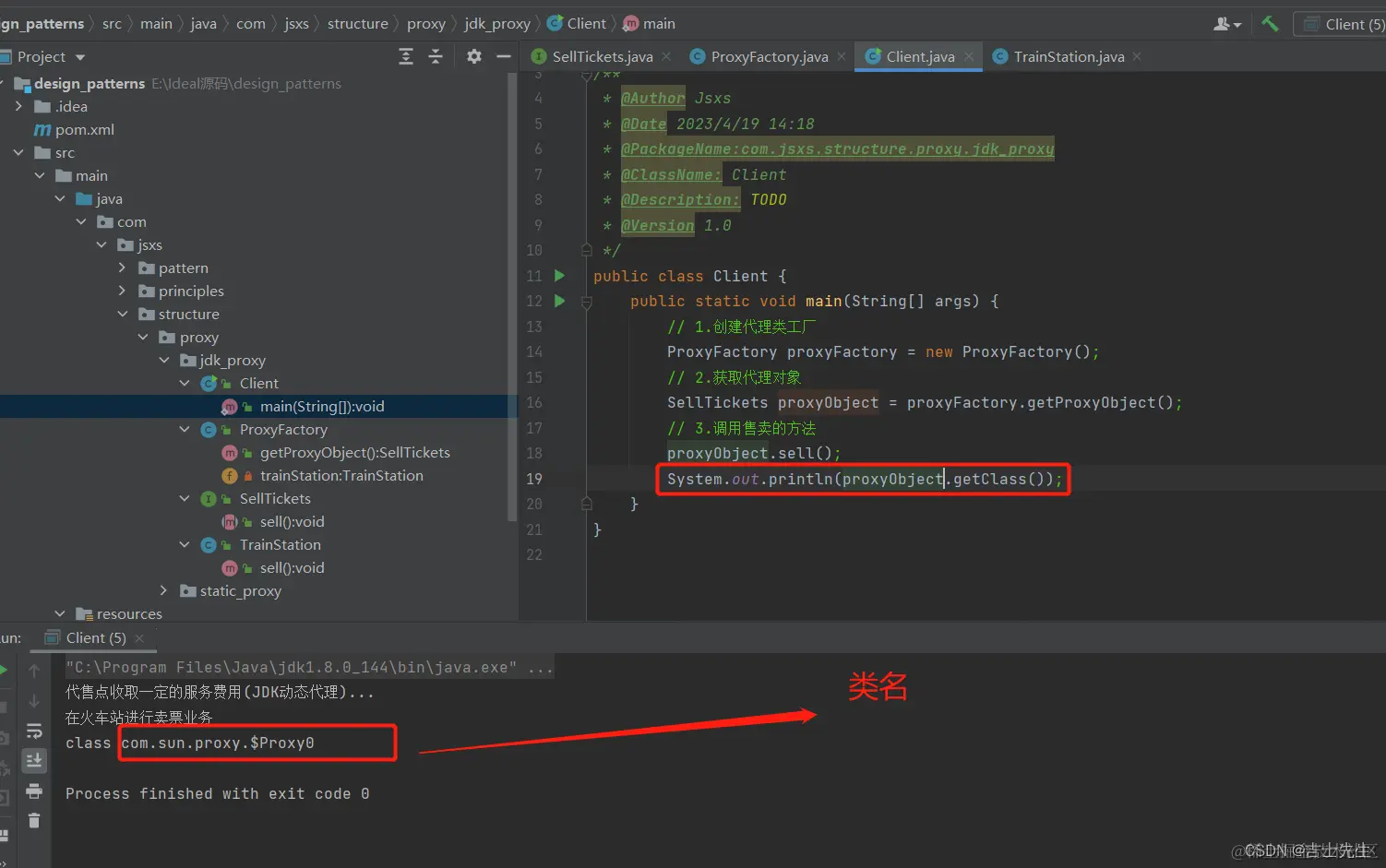Open the Code With Me people icon
The width and height of the screenshot is (1386, 868).
[1226, 24]
